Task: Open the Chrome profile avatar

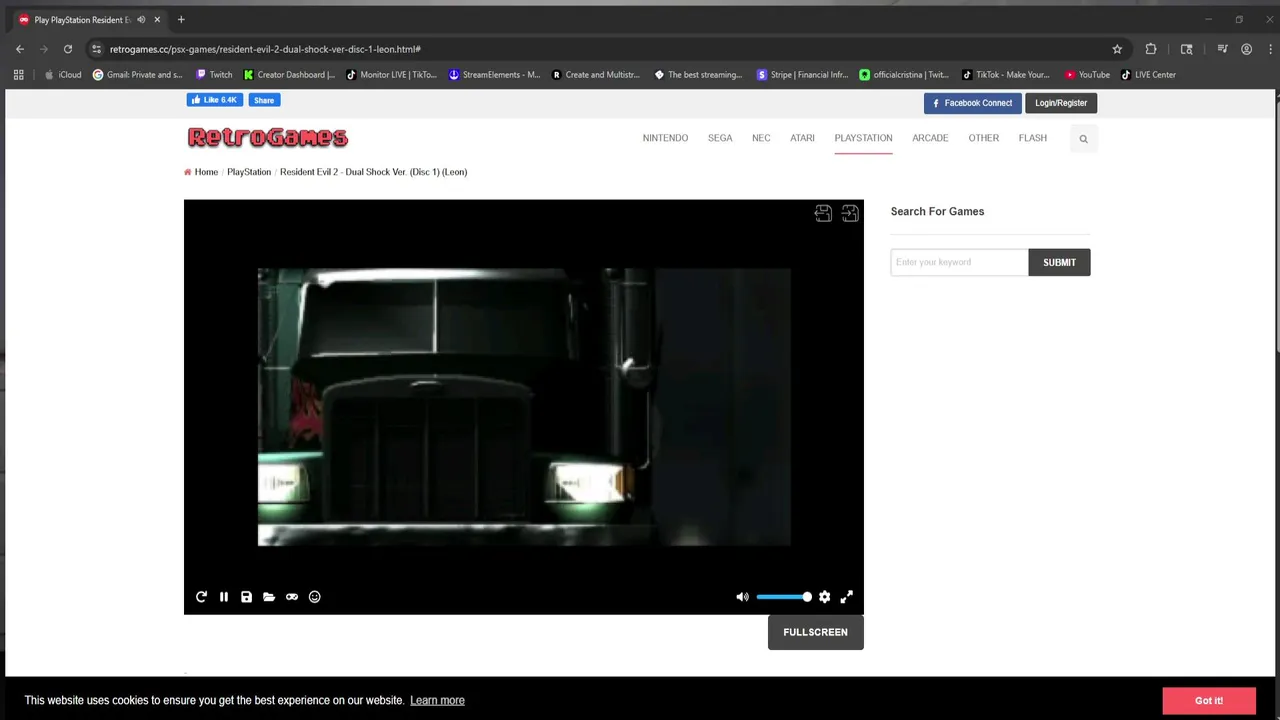Action: [1246, 49]
